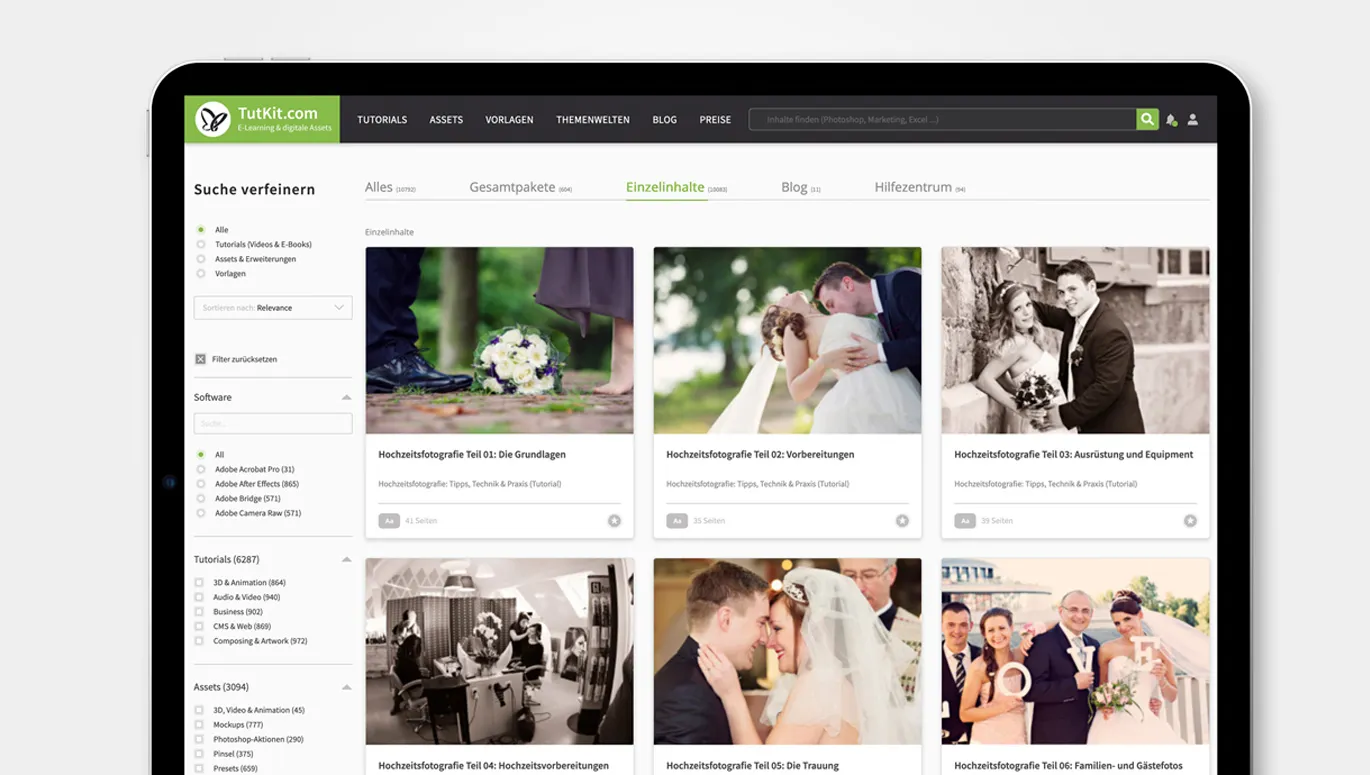Favorite Hochzeitsfotografie Teil 02 with star icon
This screenshot has height=775, width=1370.
902,521
